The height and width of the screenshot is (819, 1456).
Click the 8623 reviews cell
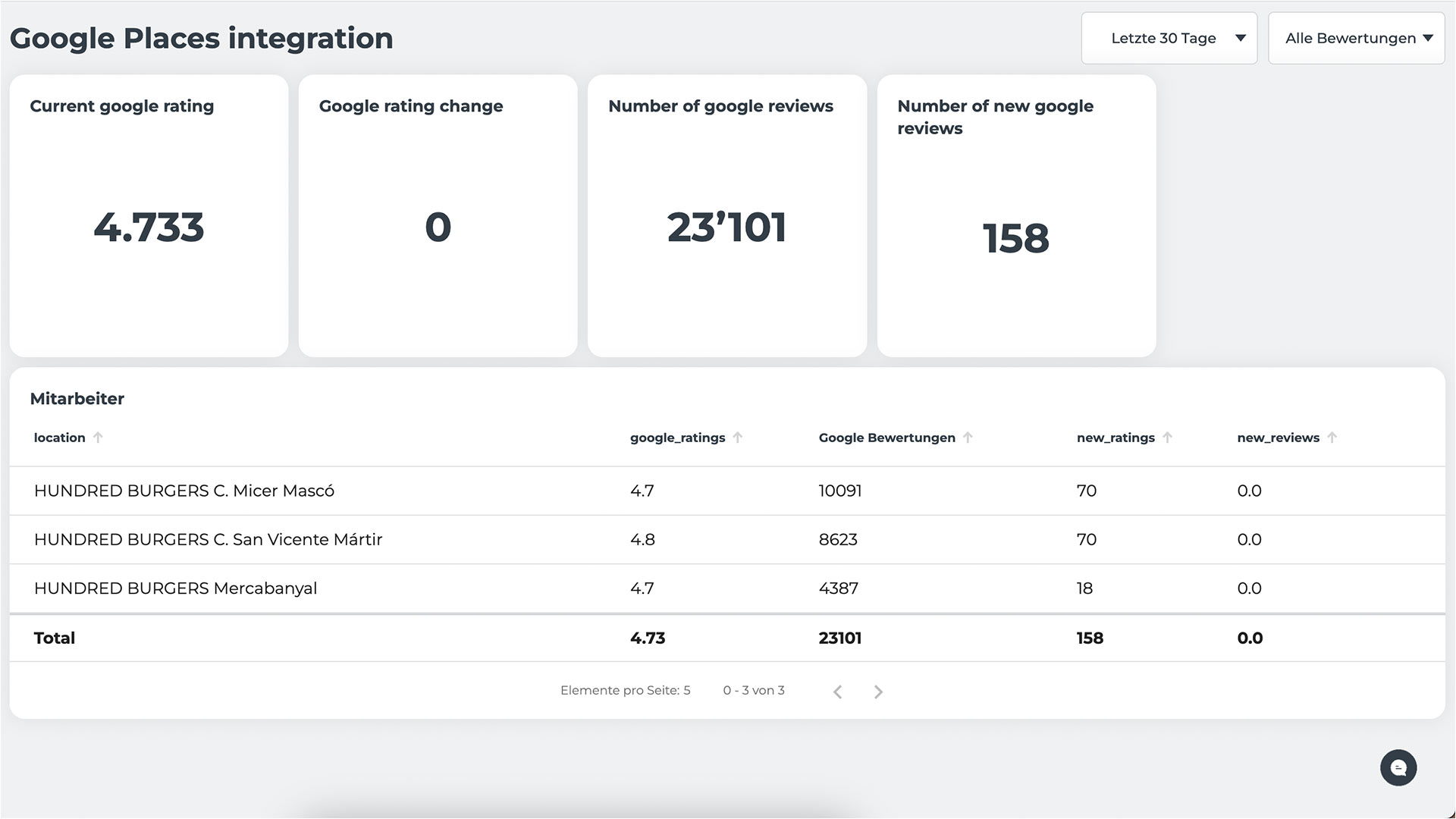(838, 539)
